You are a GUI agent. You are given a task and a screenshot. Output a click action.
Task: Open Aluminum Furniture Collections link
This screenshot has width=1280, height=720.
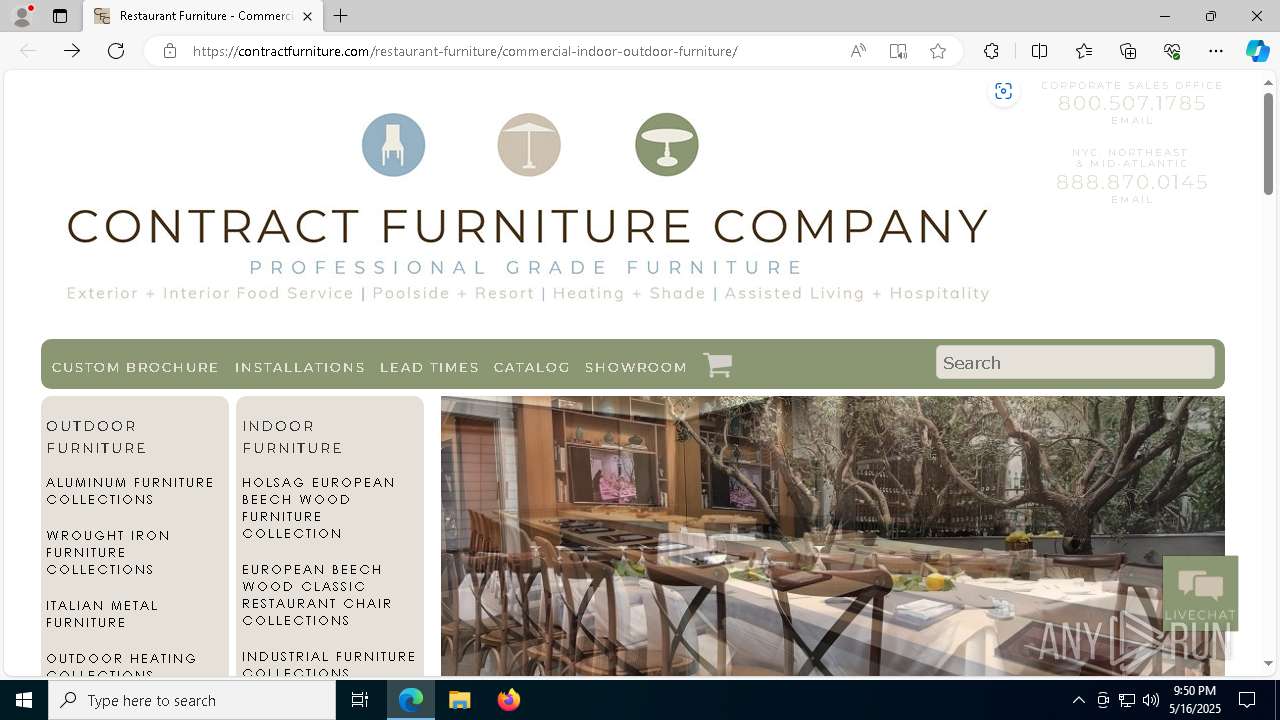point(130,491)
